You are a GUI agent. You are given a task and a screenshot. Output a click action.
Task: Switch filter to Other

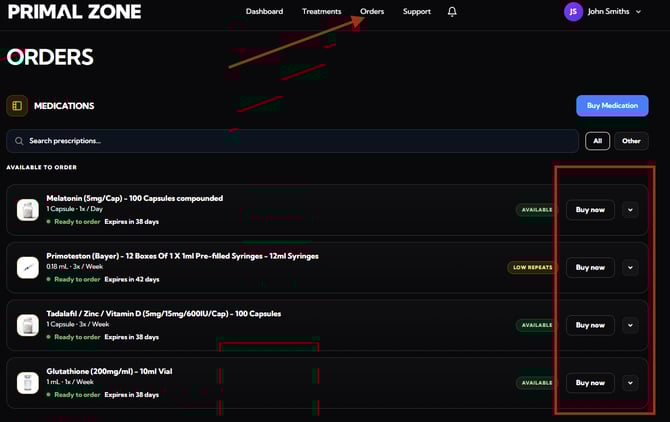[631, 141]
